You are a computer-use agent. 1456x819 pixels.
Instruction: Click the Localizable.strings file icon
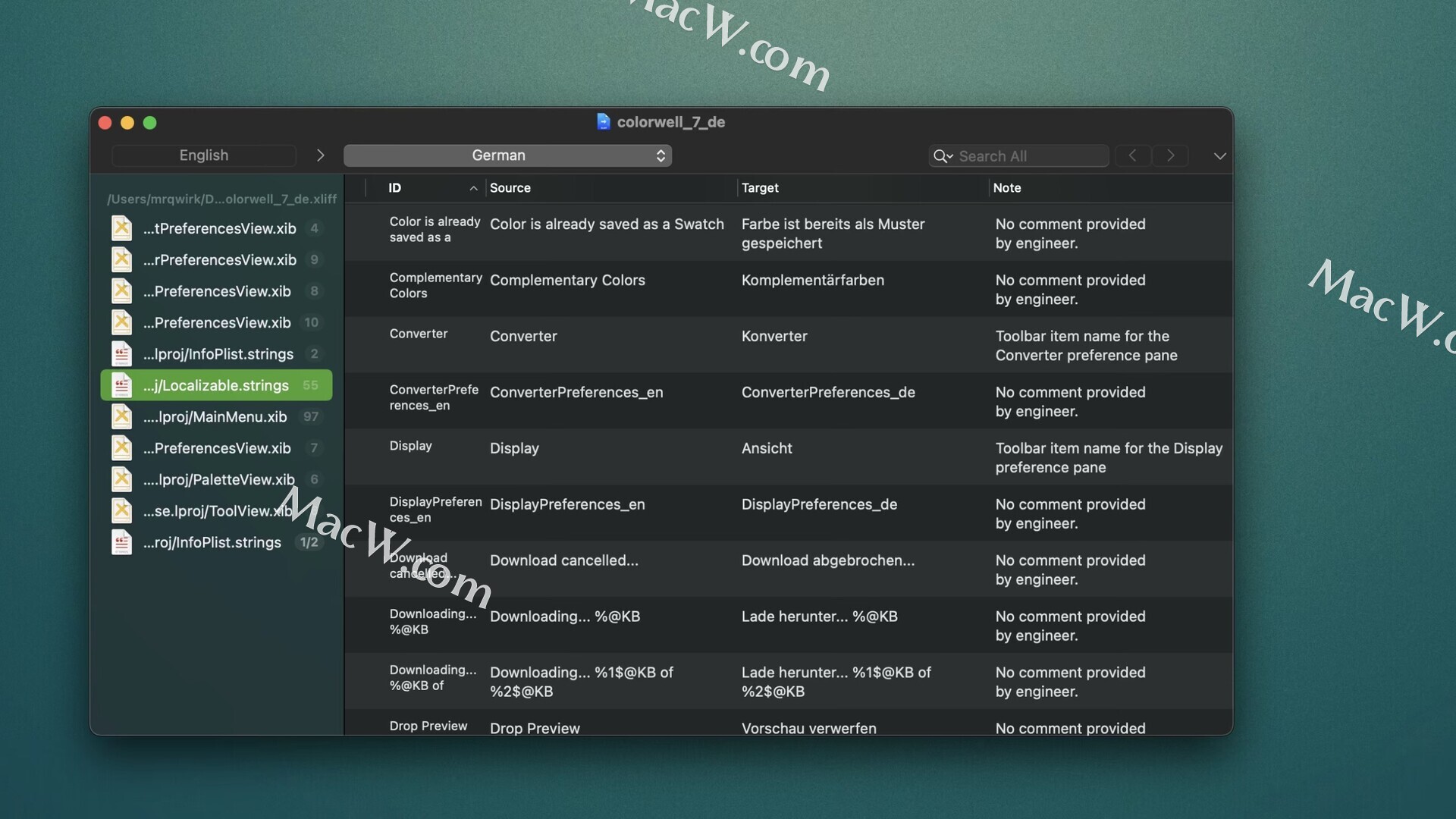(122, 385)
